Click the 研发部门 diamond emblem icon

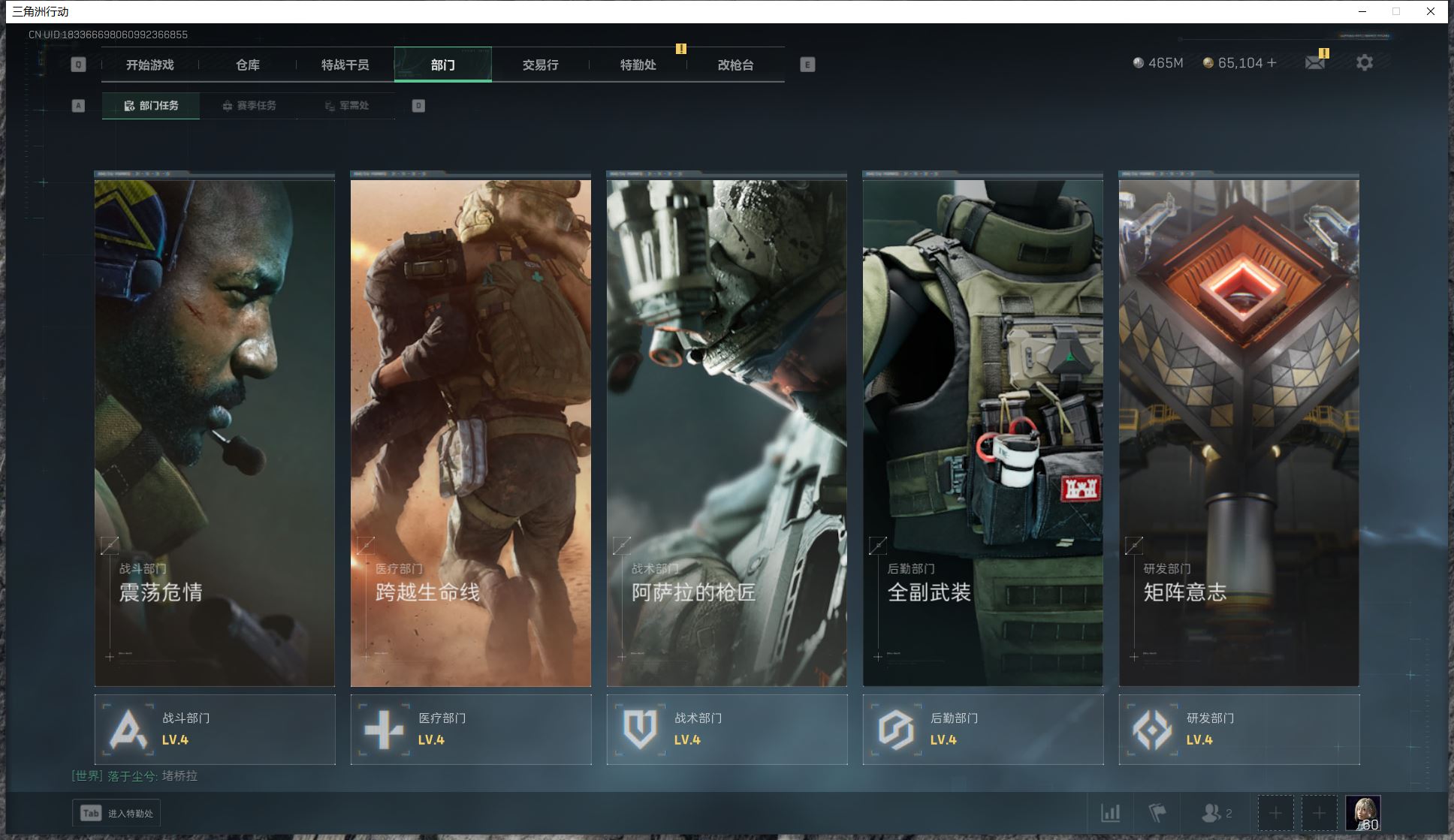1151,729
